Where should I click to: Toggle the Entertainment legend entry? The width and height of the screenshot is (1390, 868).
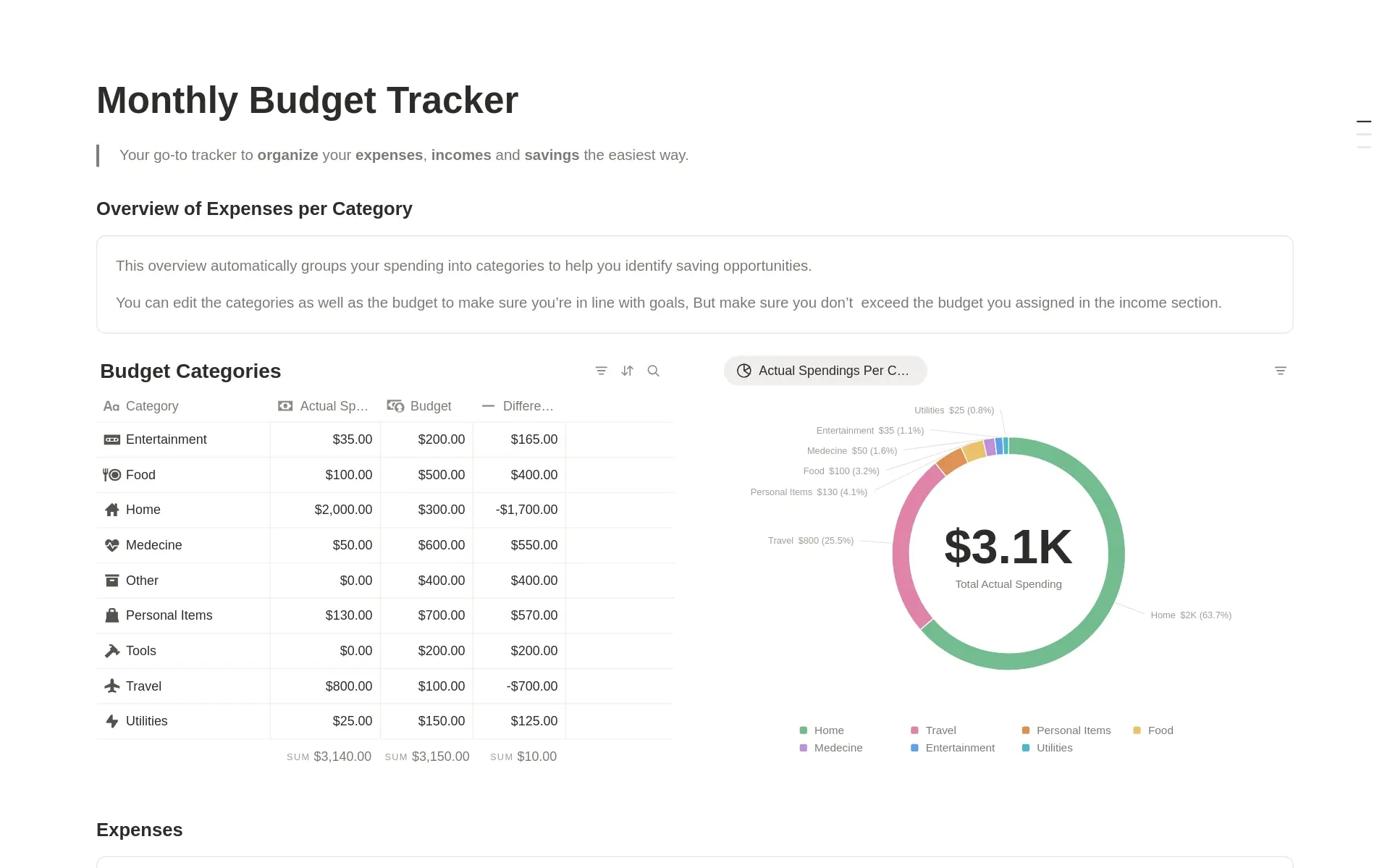click(953, 748)
